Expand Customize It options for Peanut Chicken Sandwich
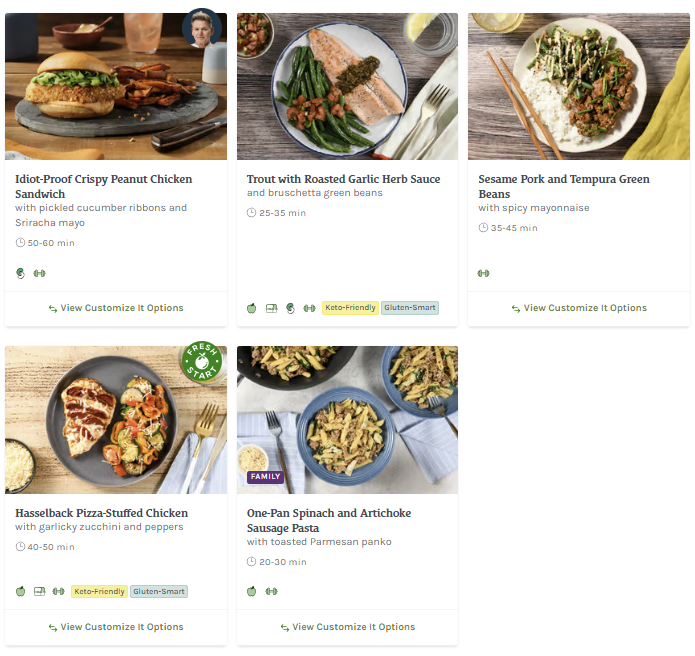Image resolution: width=695 pixels, height=656 pixels. point(116,308)
